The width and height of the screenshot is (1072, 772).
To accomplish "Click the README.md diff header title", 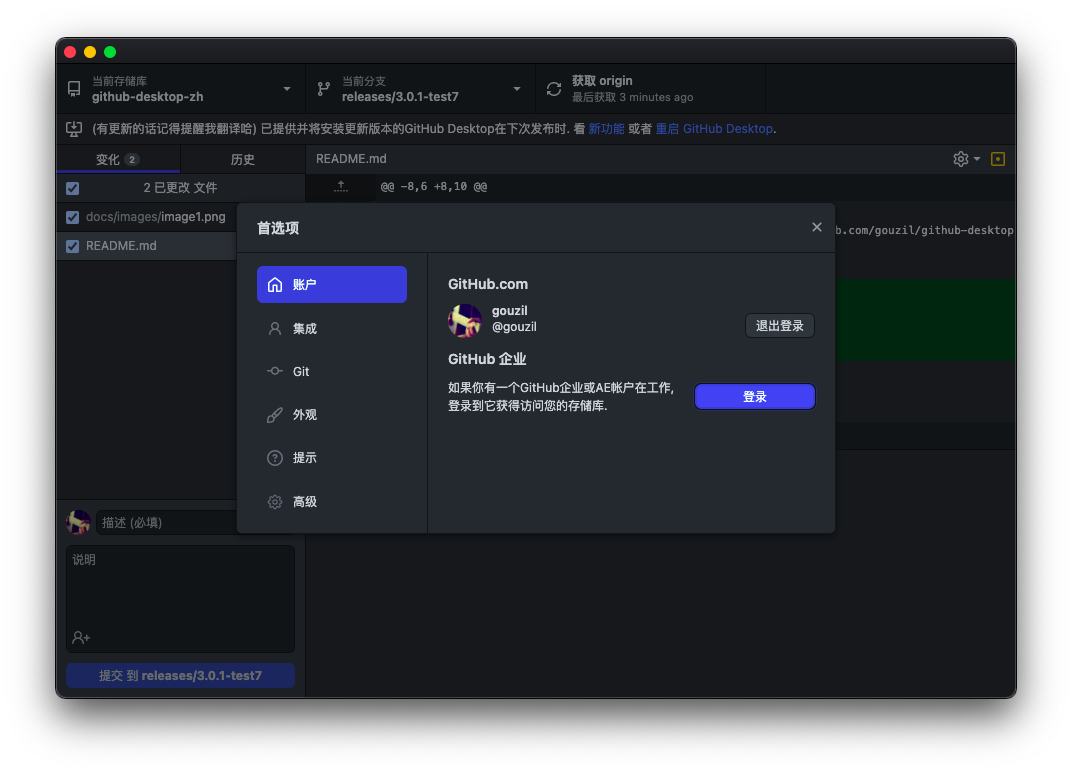I will click(351, 159).
